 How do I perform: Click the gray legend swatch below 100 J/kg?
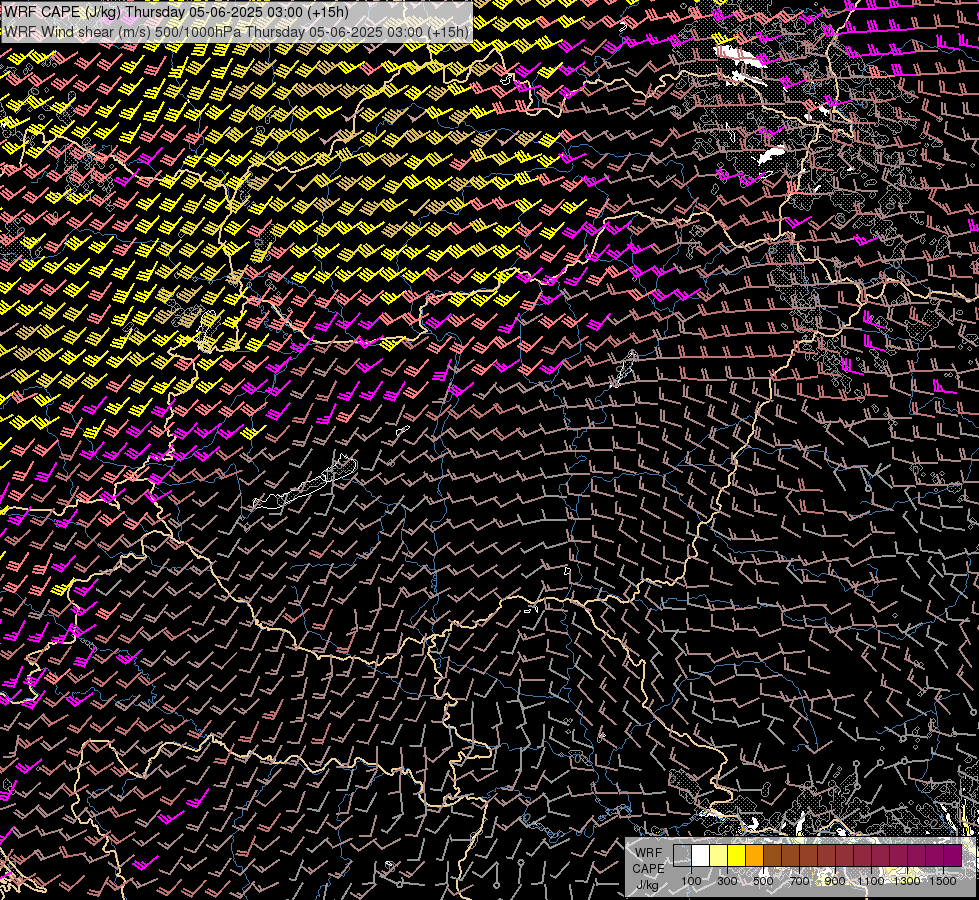(682, 855)
